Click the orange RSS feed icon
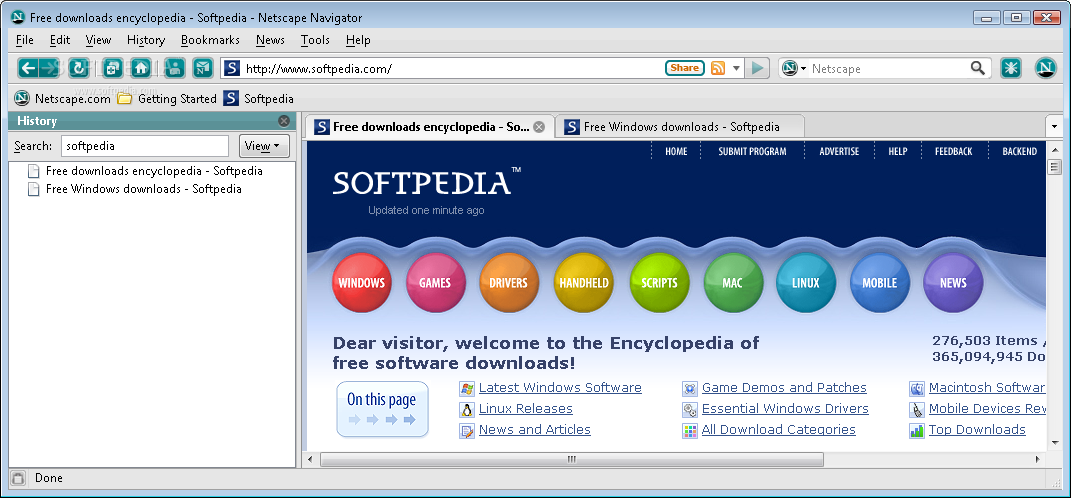This screenshot has width=1071, height=498. tap(717, 68)
